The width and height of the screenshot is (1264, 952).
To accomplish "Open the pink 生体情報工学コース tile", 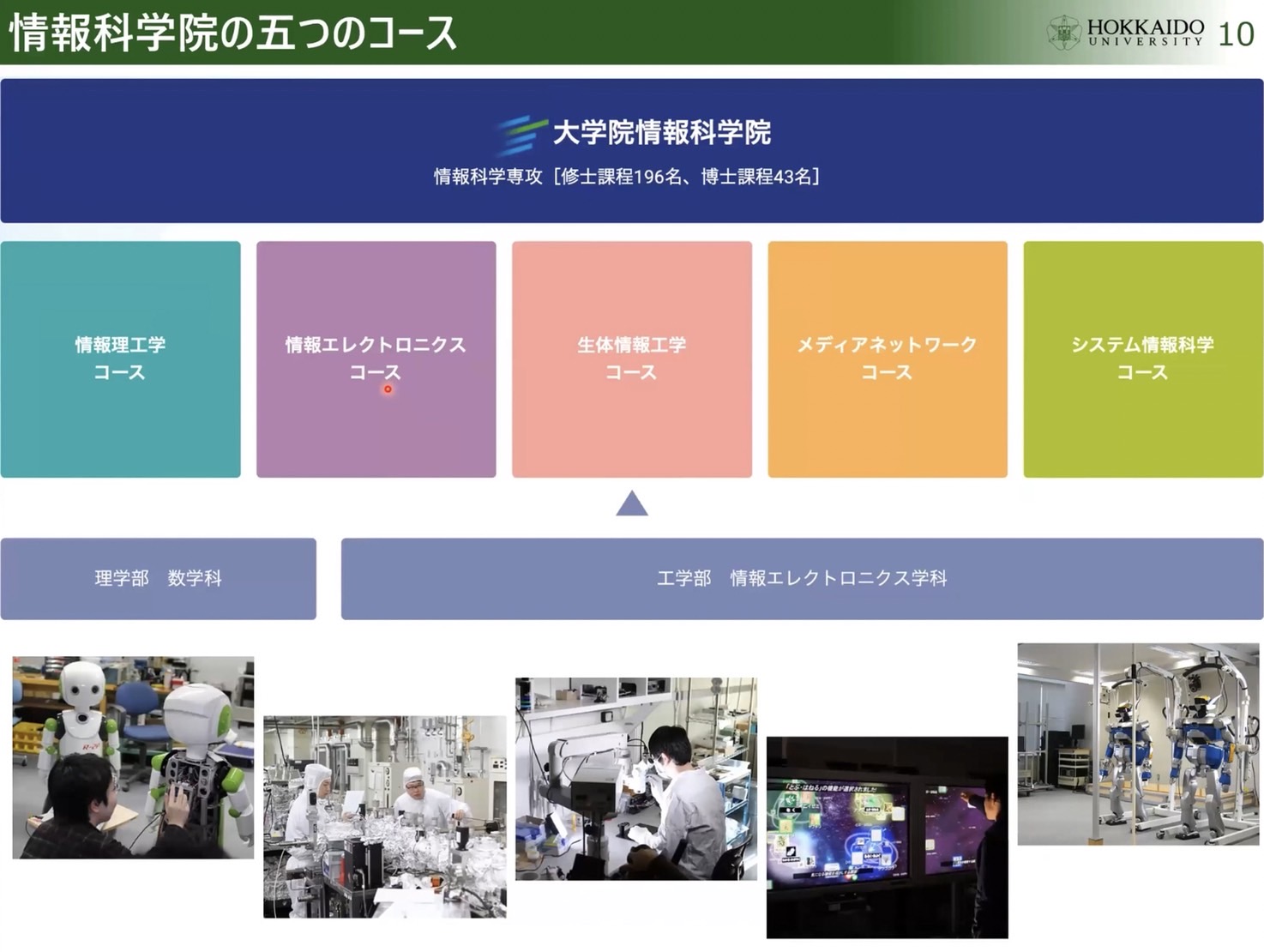I will coord(632,359).
